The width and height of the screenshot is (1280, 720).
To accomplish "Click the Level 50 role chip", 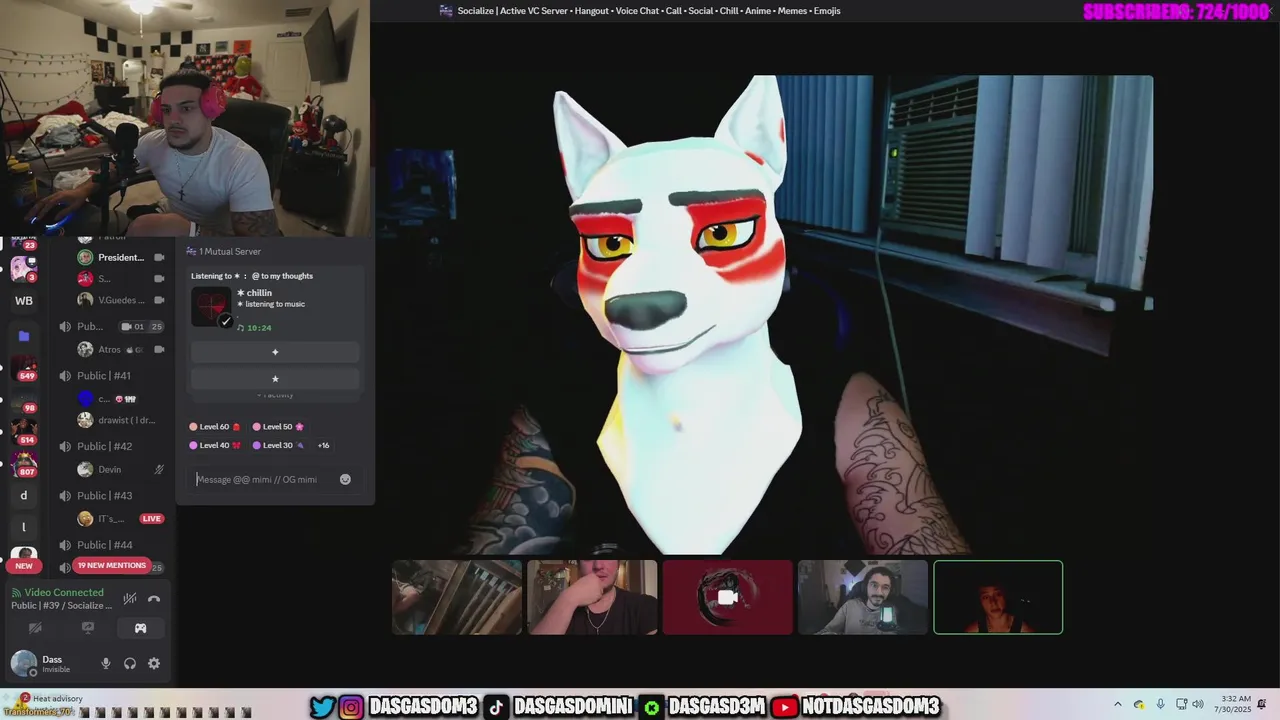I will pos(278,426).
